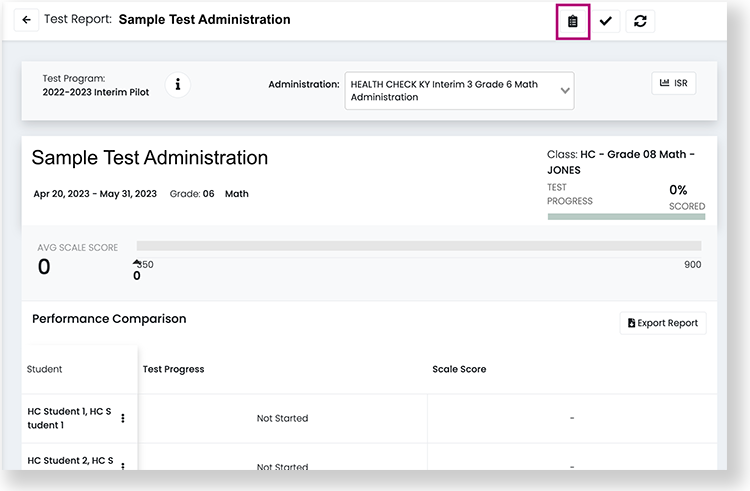
Task: Click the ISR button
Action: (x=673, y=83)
